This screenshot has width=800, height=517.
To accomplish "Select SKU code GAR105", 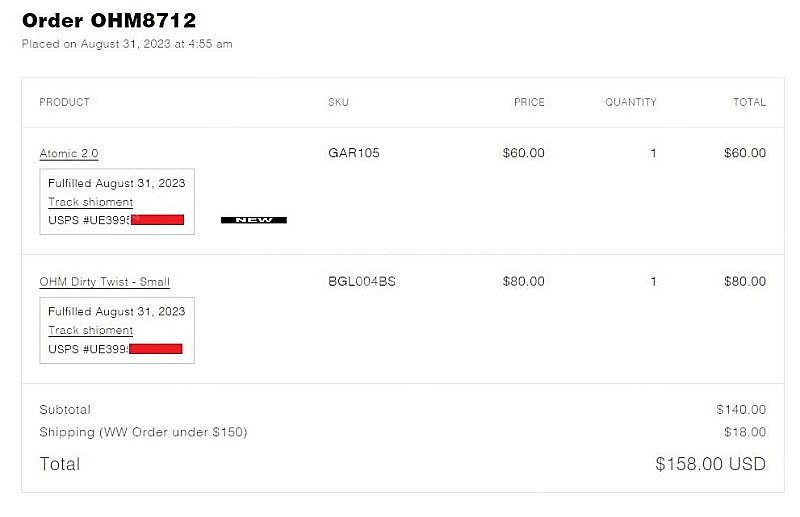I will pyautogui.click(x=354, y=153).
